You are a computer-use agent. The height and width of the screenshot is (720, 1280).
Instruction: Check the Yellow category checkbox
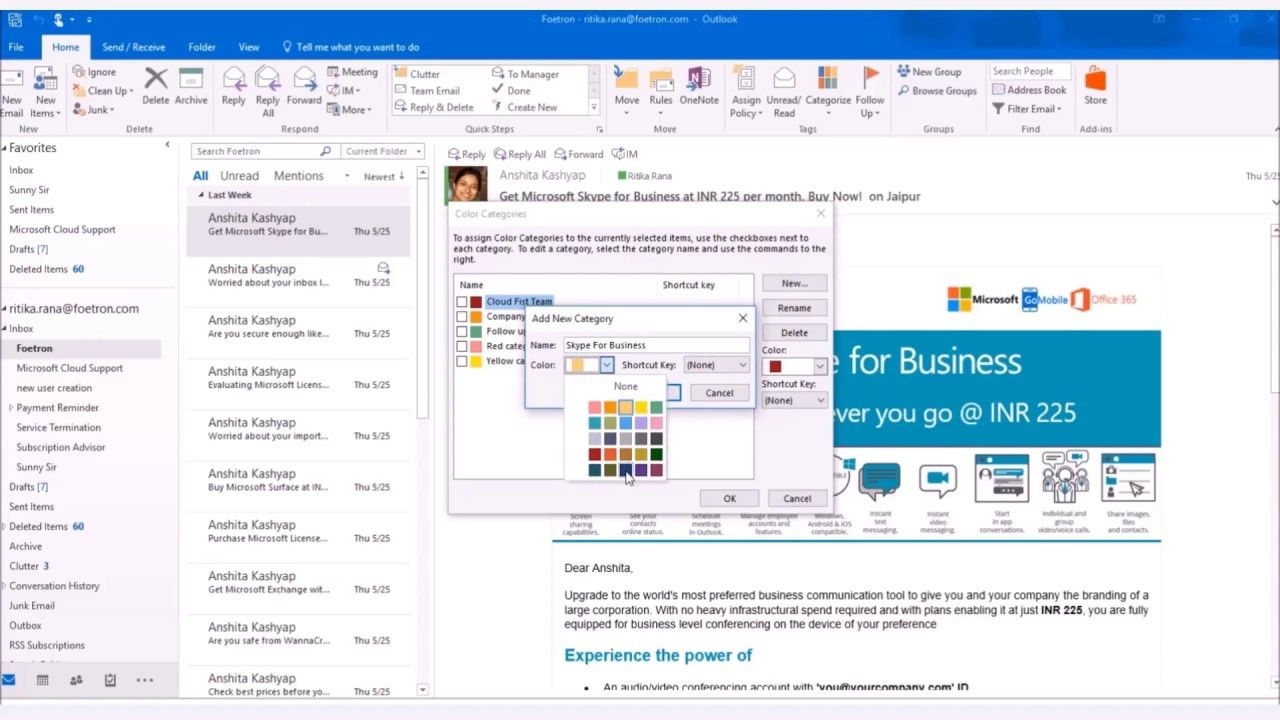[x=462, y=361]
